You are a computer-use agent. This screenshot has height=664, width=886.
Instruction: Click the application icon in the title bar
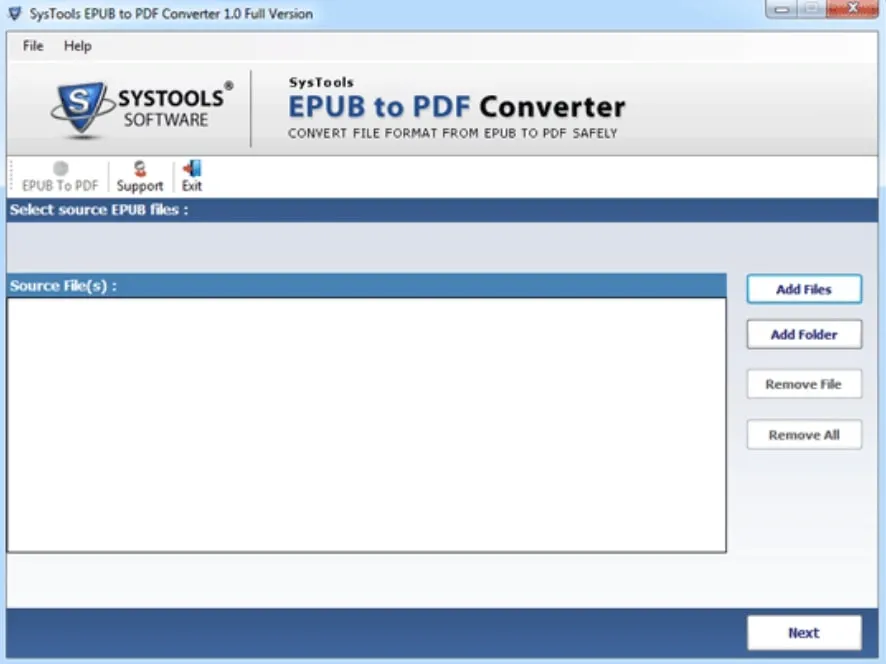click(13, 13)
